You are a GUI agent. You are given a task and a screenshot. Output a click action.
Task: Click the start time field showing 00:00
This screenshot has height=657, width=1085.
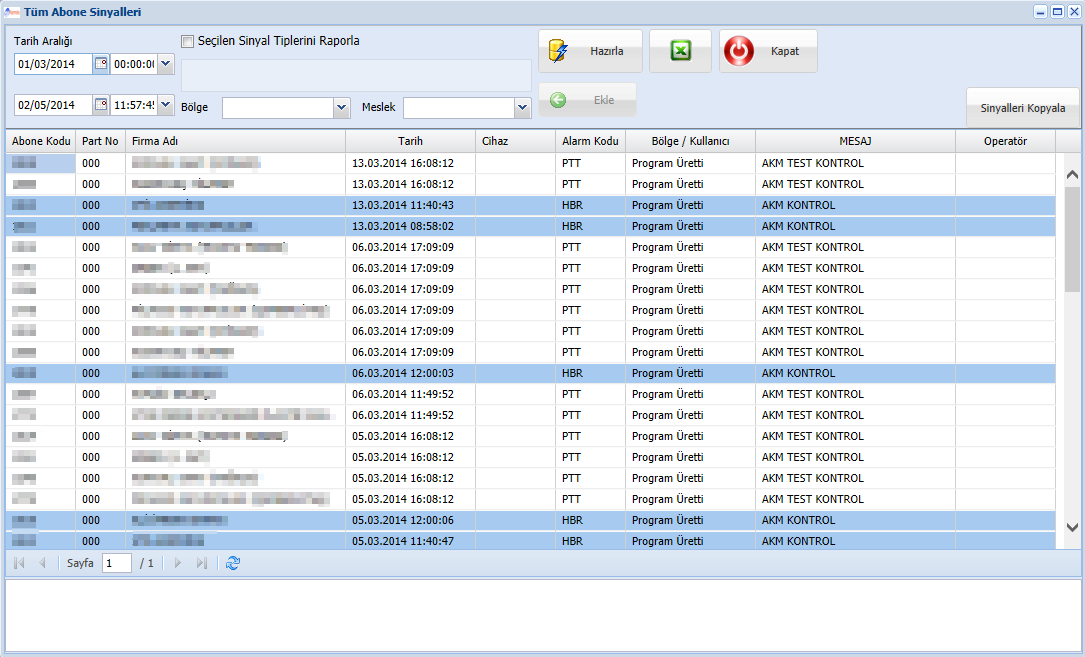click(x=134, y=64)
